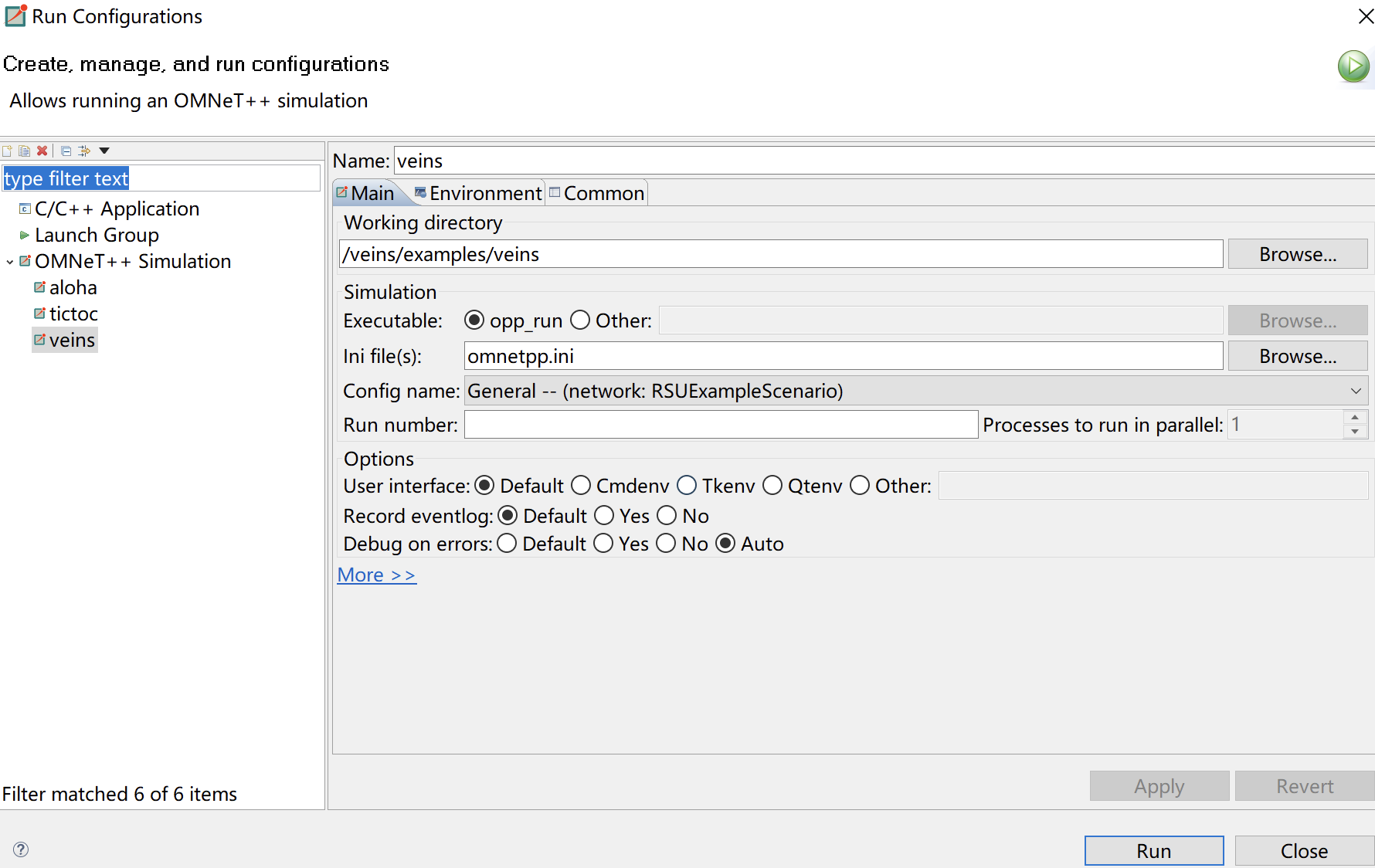Click the Name input field
The height and width of the screenshot is (868, 1375).
[884, 161]
